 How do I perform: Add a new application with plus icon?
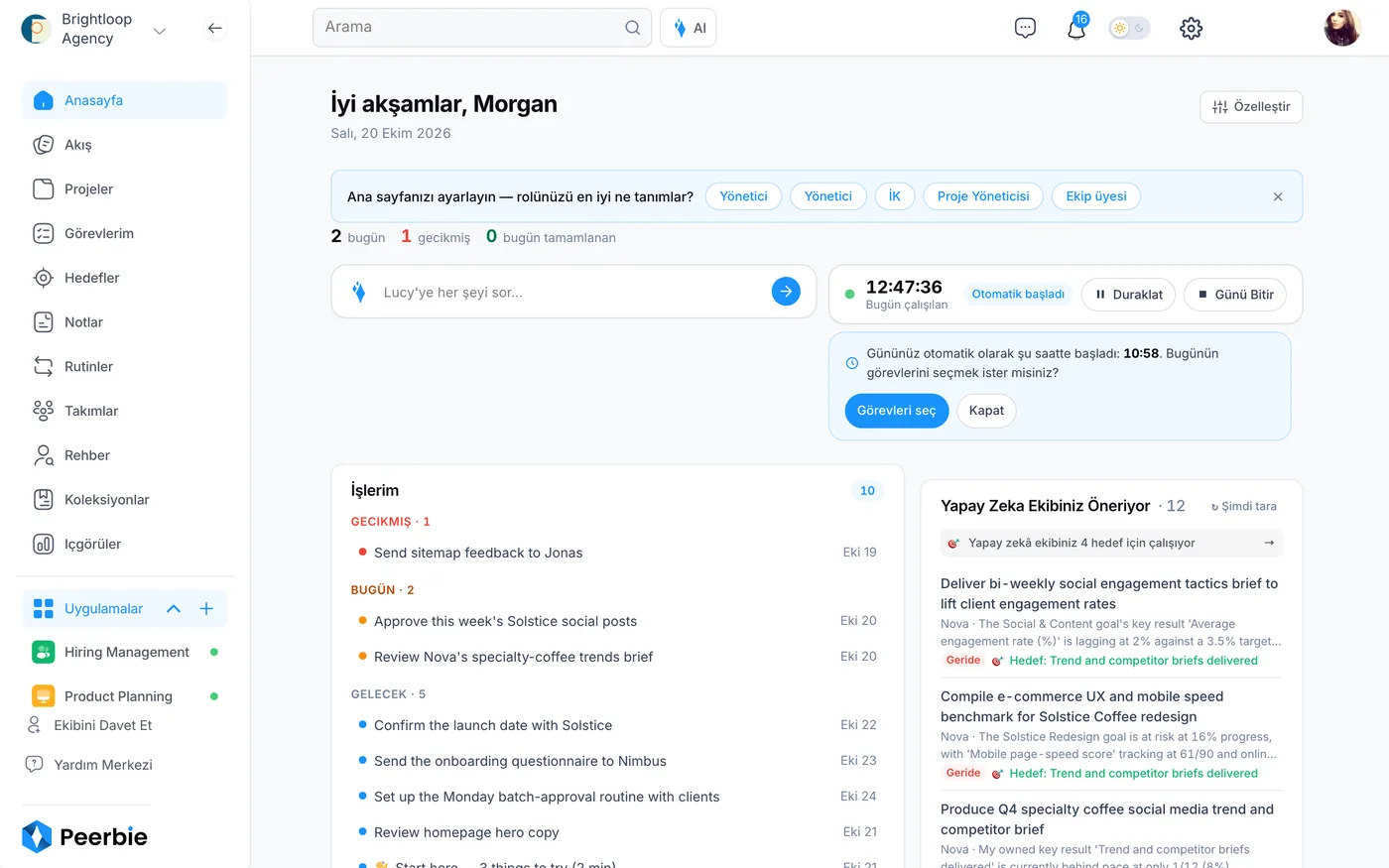206,609
